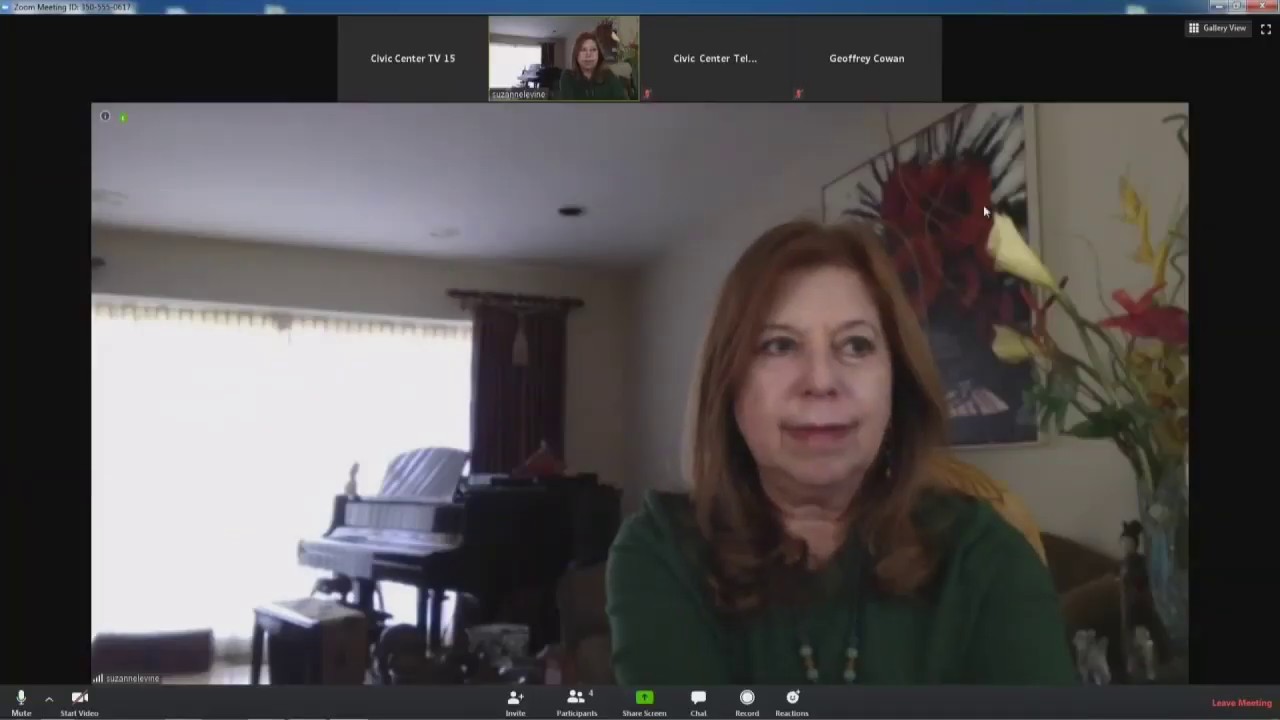Open the Chat panel
1280x720 pixels.
[698, 701]
